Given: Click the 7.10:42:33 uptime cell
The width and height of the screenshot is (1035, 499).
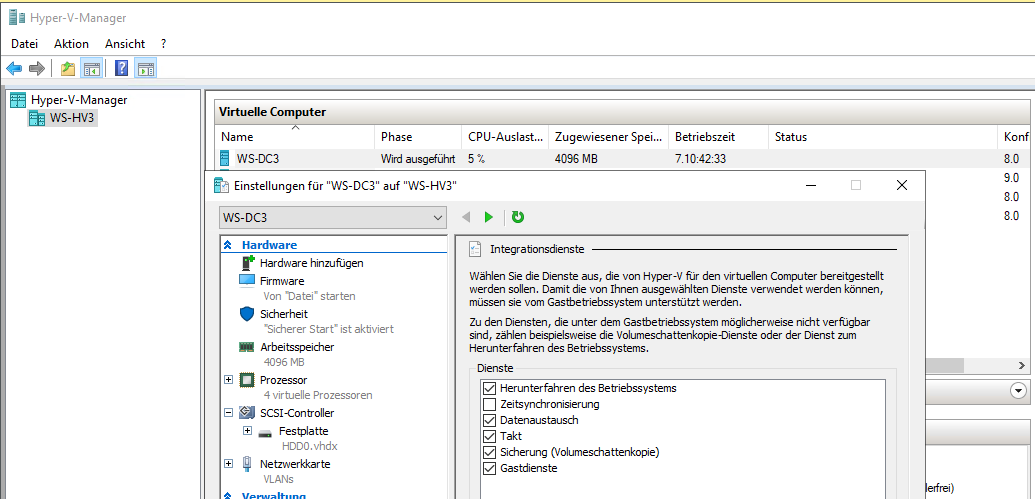Looking at the screenshot, I should click(700, 158).
